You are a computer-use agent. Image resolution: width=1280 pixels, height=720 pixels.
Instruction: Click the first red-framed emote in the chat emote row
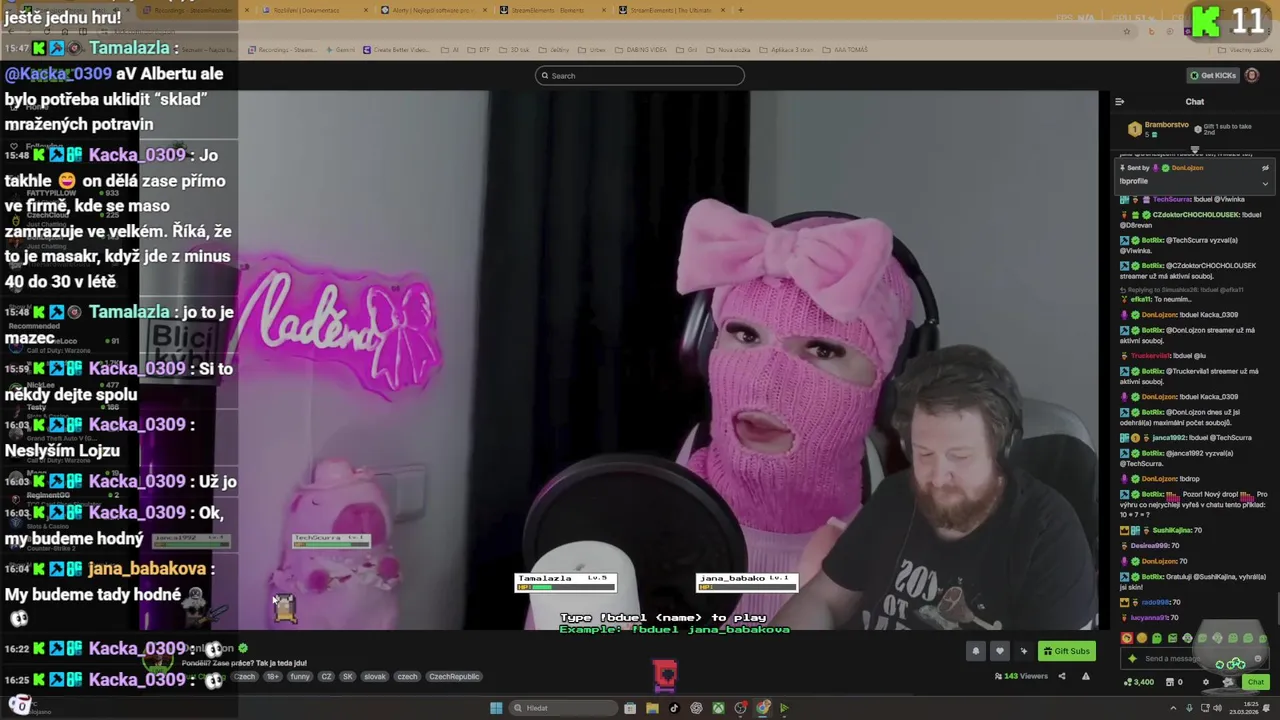click(1127, 638)
